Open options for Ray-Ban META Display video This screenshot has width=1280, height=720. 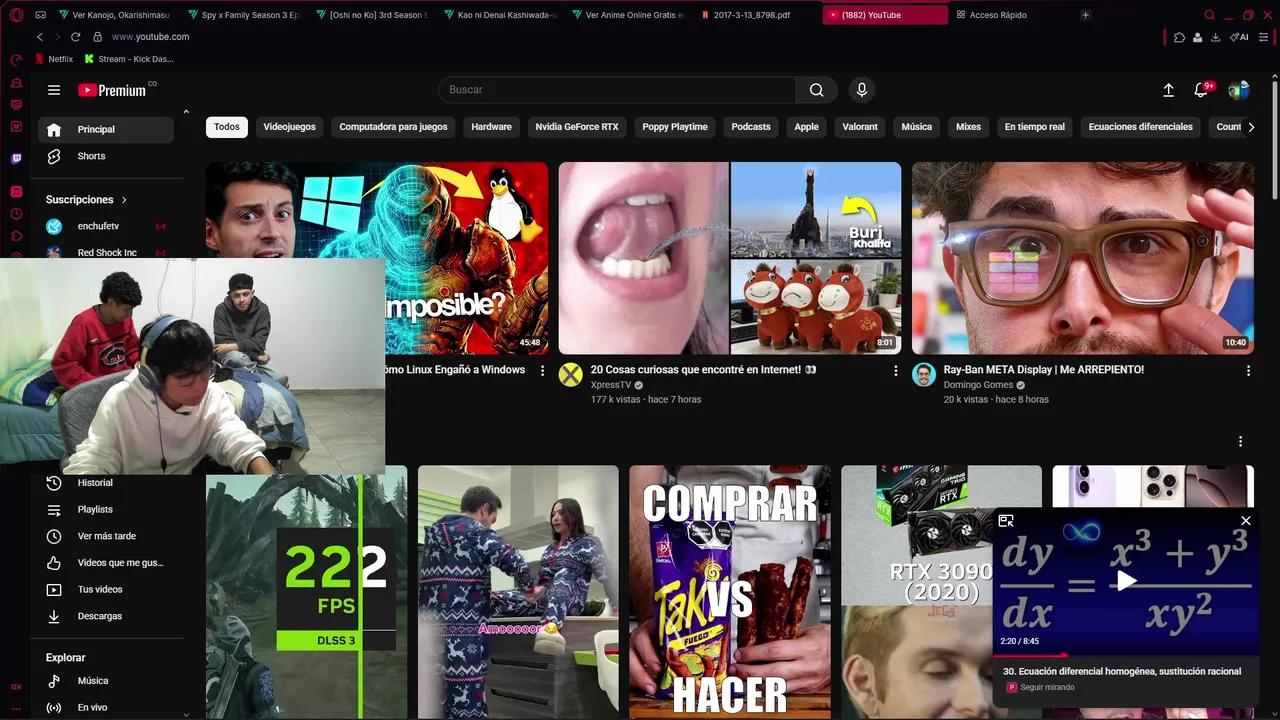click(x=1247, y=371)
